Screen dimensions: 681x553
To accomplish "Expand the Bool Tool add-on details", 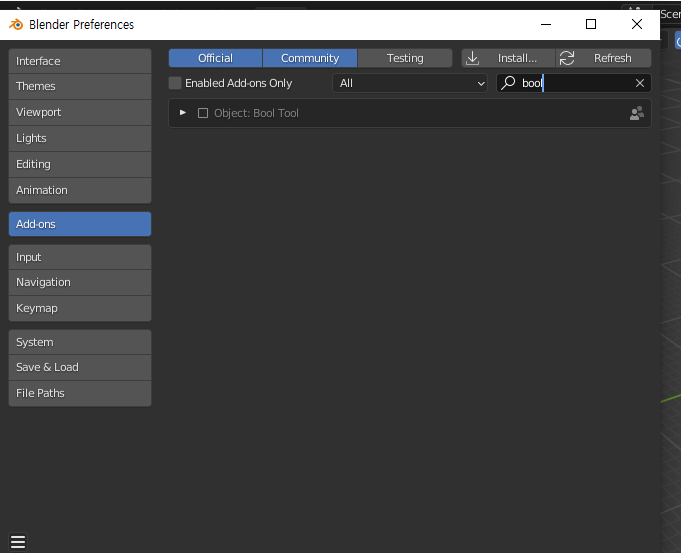I will [x=183, y=113].
